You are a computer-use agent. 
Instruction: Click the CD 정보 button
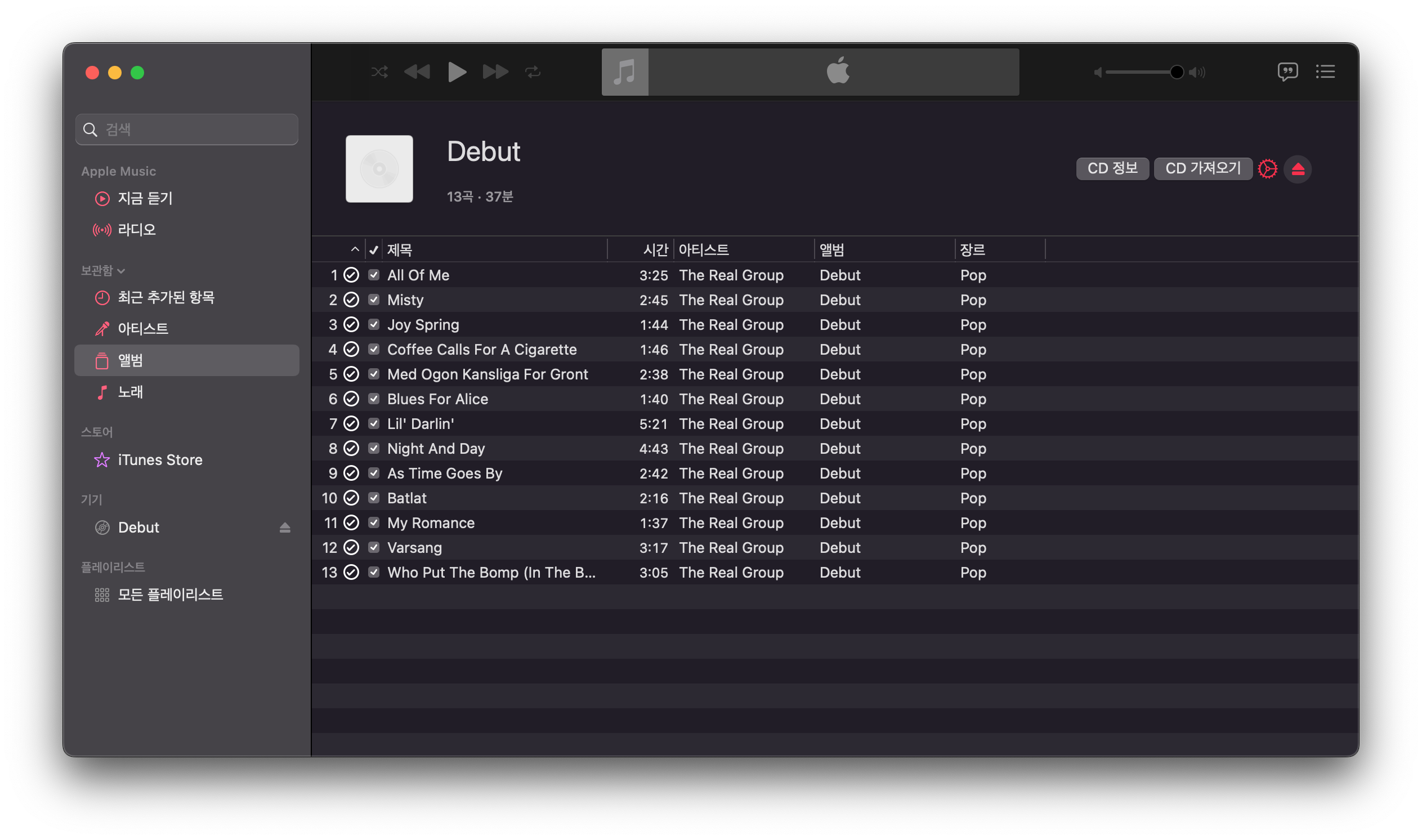tap(1112, 169)
